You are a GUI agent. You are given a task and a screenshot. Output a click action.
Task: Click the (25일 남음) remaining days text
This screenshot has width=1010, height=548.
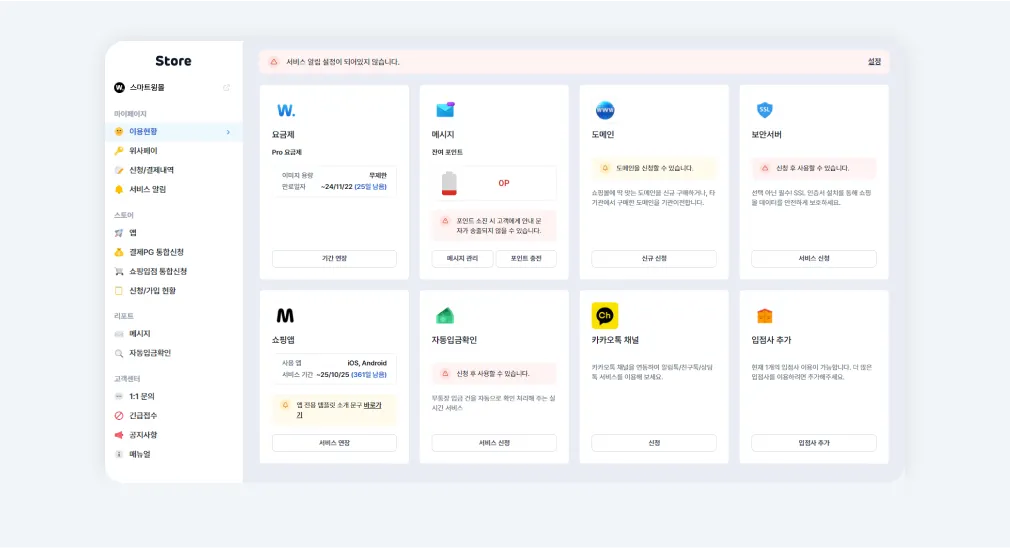[370, 187]
